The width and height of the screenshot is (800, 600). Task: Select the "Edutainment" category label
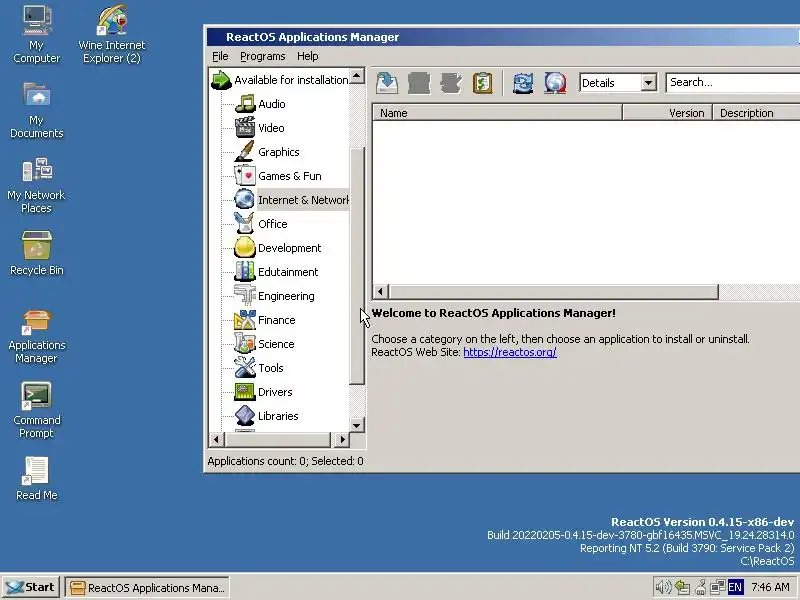288,272
